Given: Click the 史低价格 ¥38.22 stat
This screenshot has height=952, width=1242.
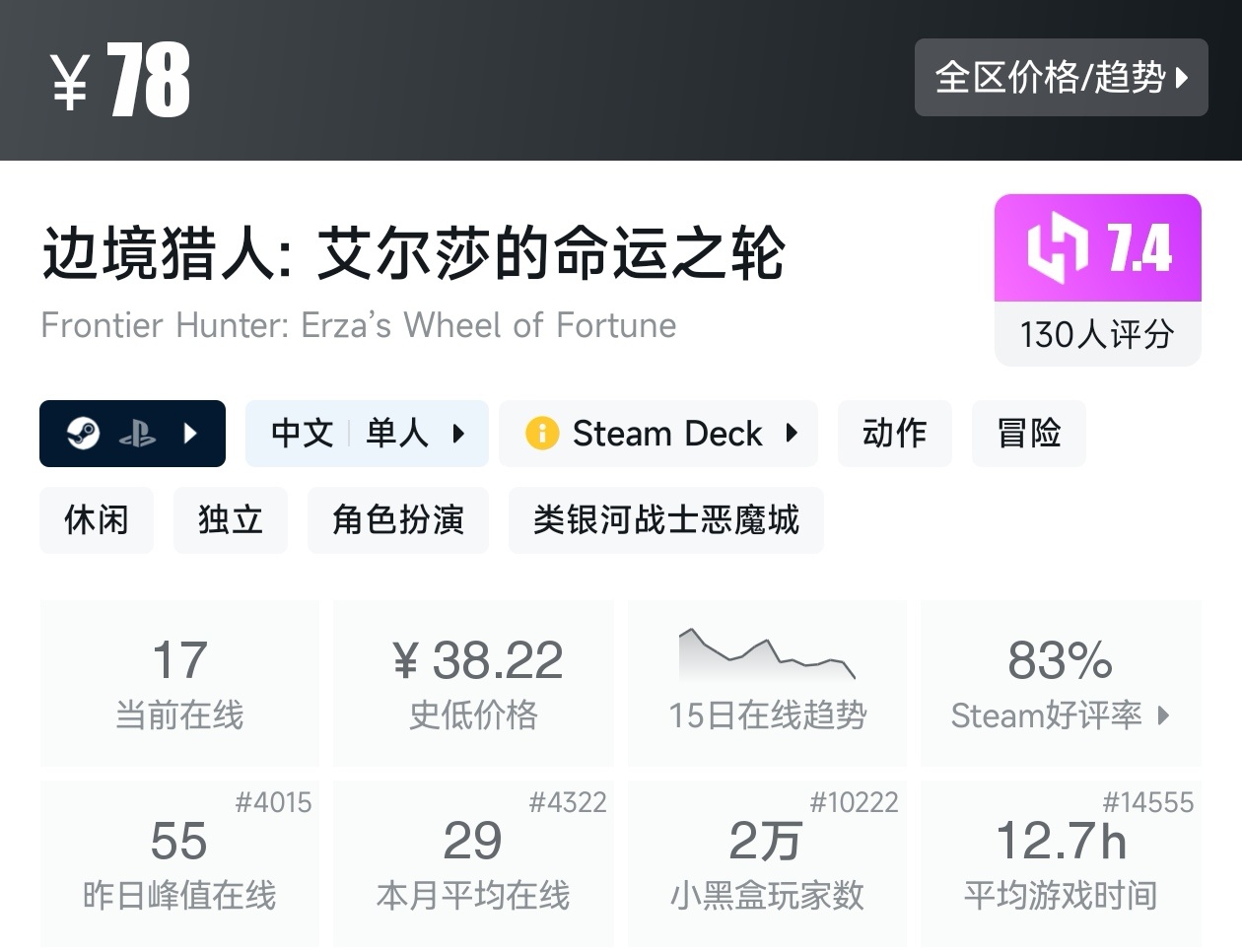Looking at the screenshot, I should tap(474, 682).
